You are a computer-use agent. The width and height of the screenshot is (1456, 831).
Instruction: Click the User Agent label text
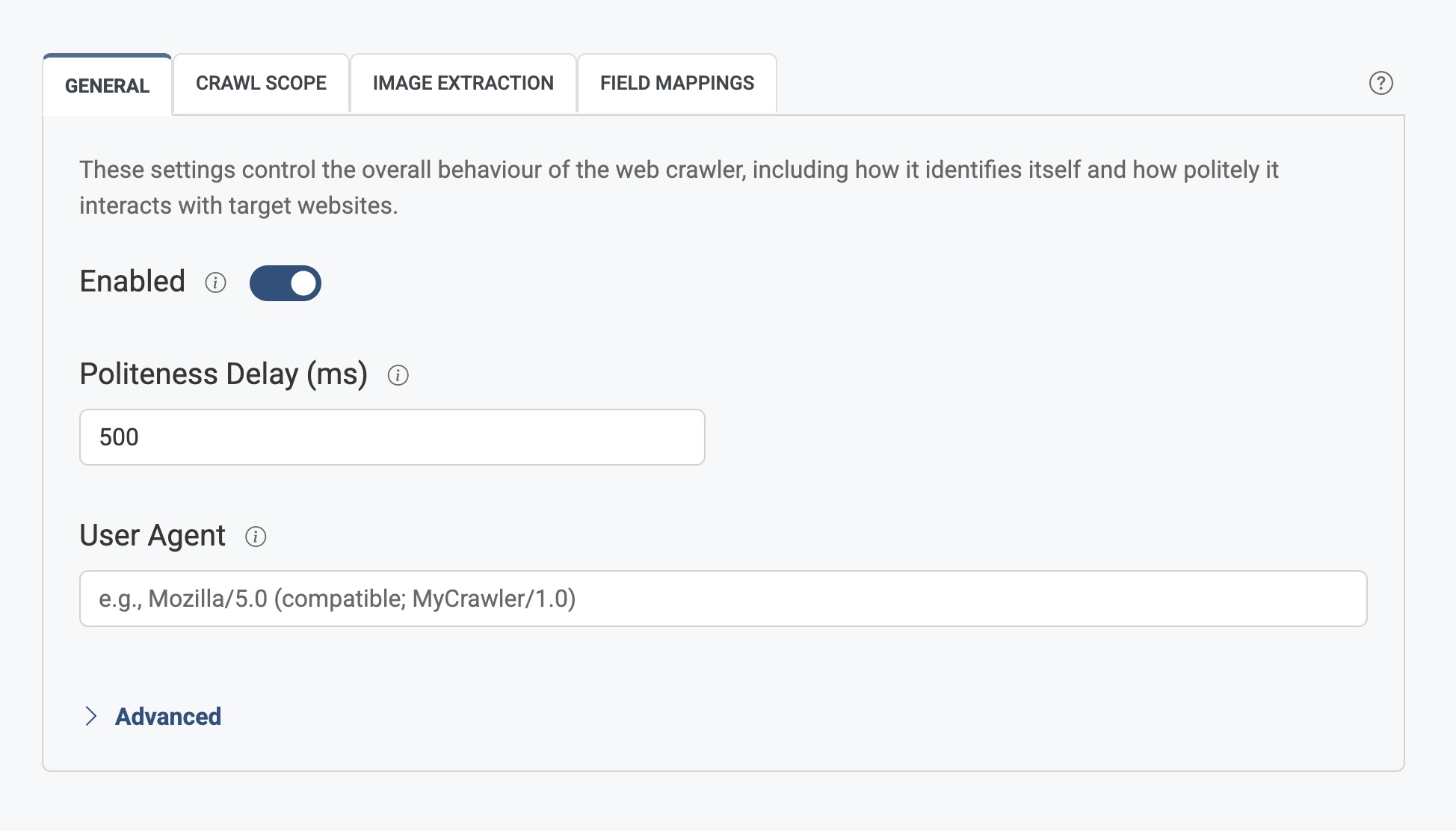point(152,536)
